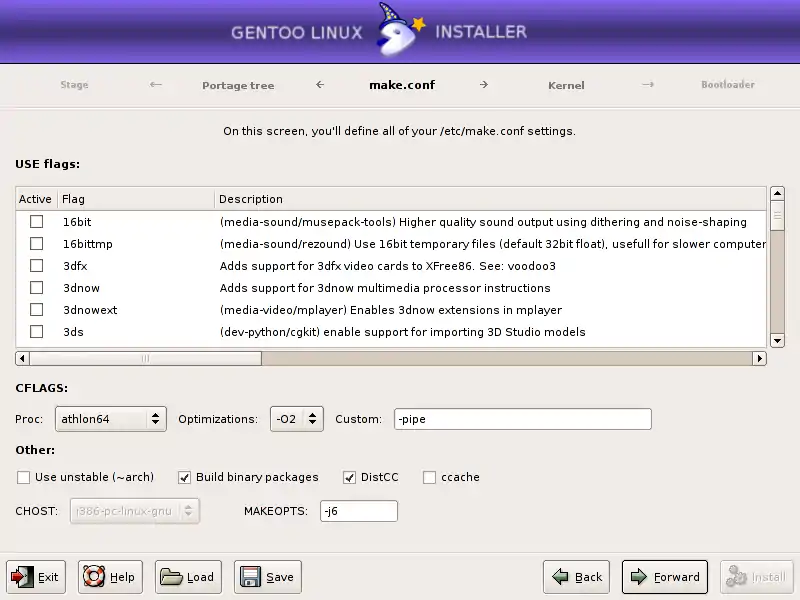800x600 pixels.
Task: Switch to the Portage tree step
Action: coord(238,85)
